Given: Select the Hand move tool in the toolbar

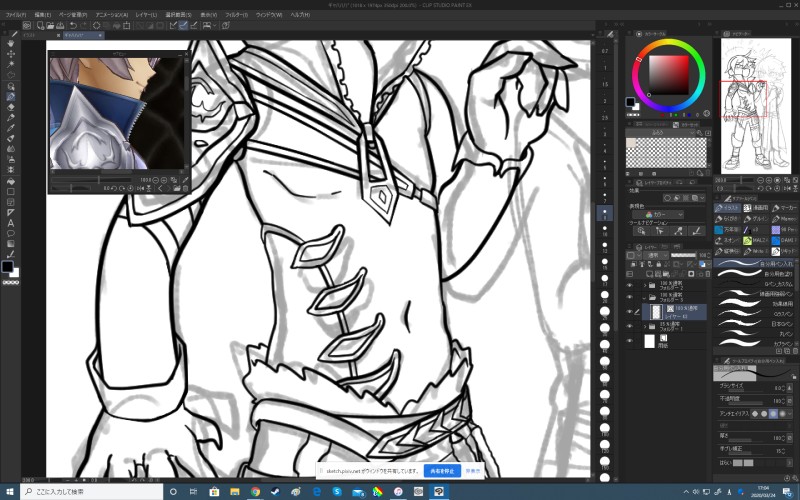Looking at the screenshot, I should tap(10, 43).
